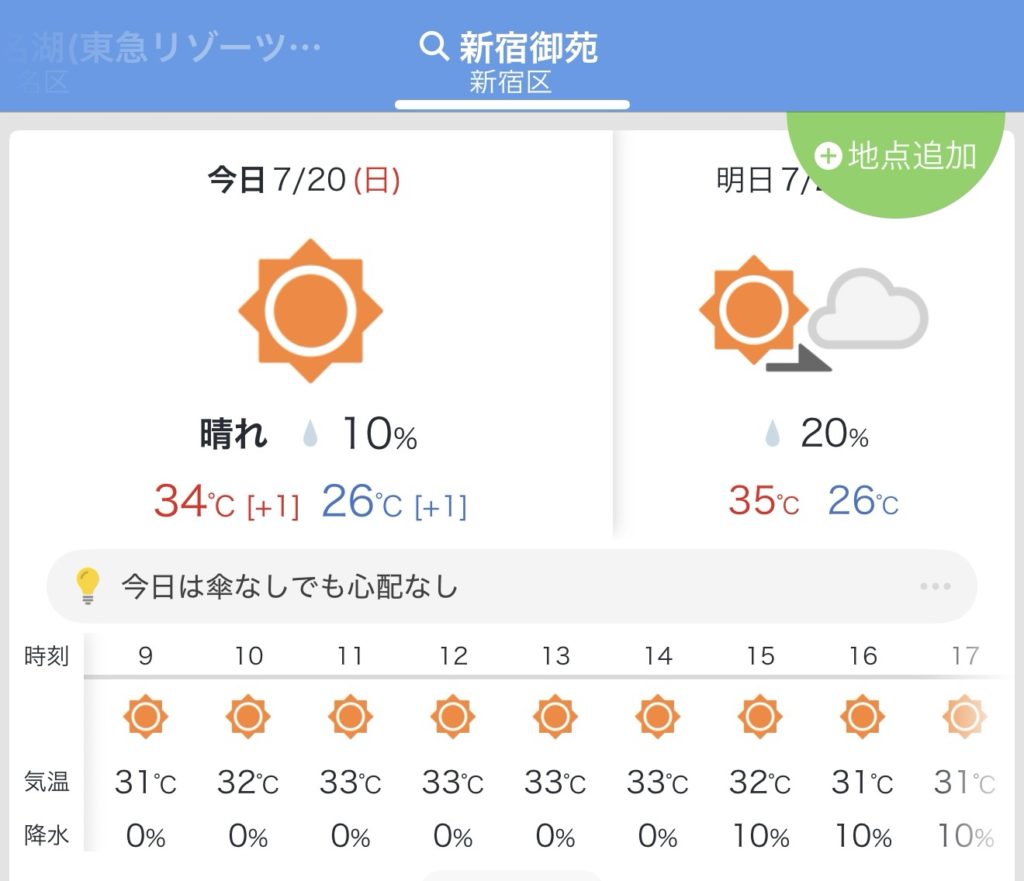Select the sun icon for 12 o'clock
The height and width of the screenshot is (881, 1024).
[453, 717]
